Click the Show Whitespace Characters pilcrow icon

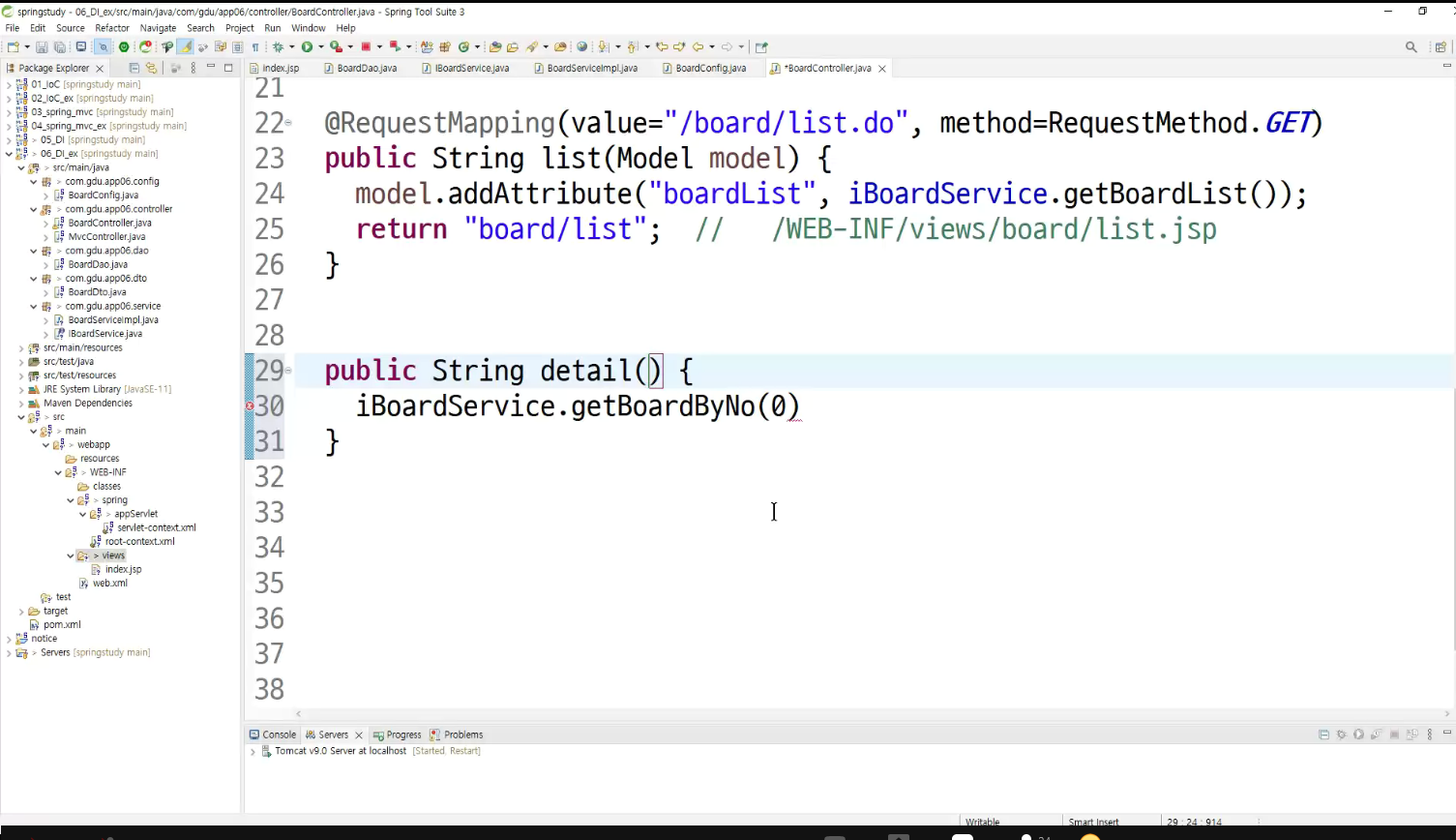255,46
